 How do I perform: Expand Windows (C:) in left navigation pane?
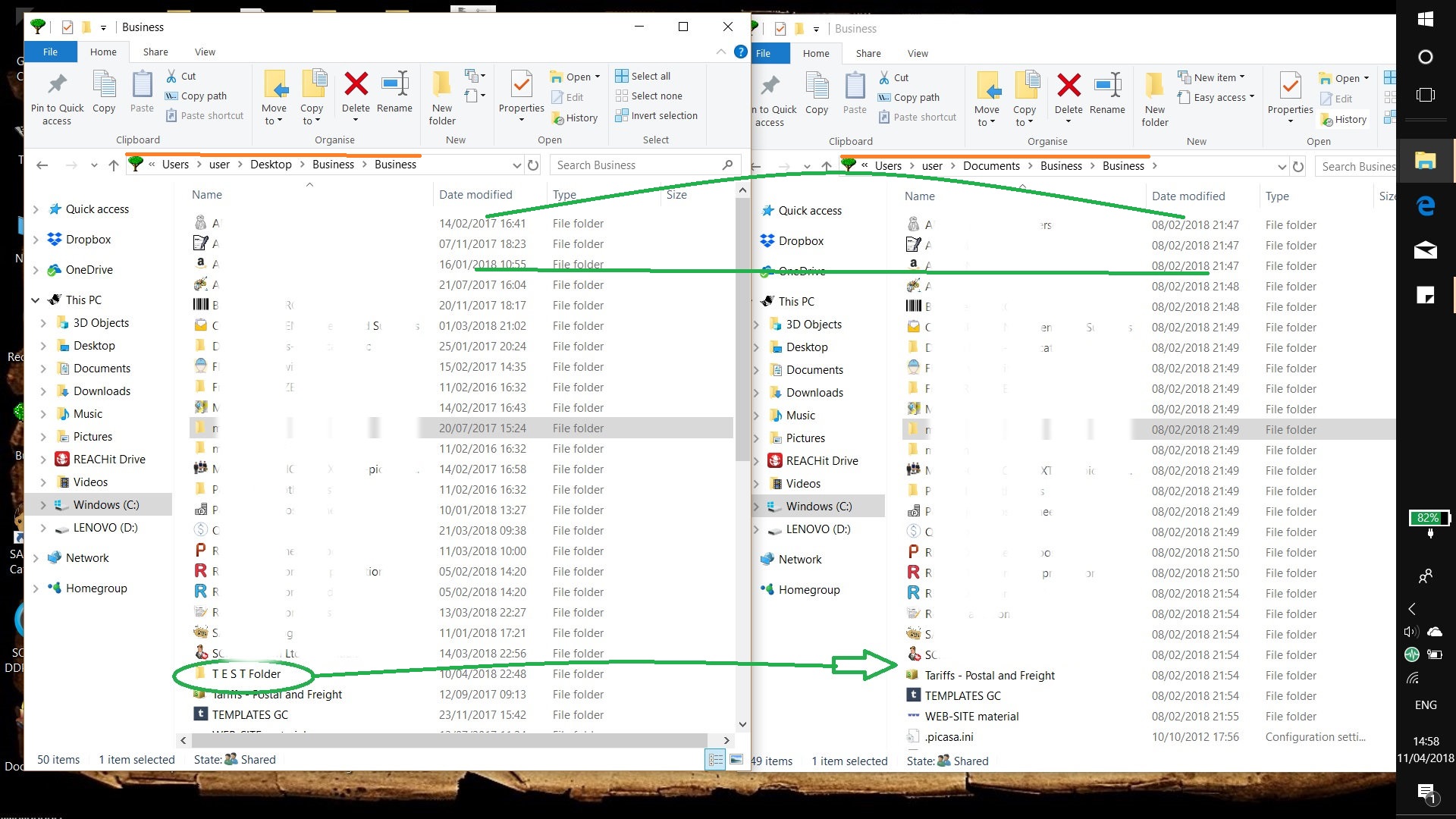43,505
